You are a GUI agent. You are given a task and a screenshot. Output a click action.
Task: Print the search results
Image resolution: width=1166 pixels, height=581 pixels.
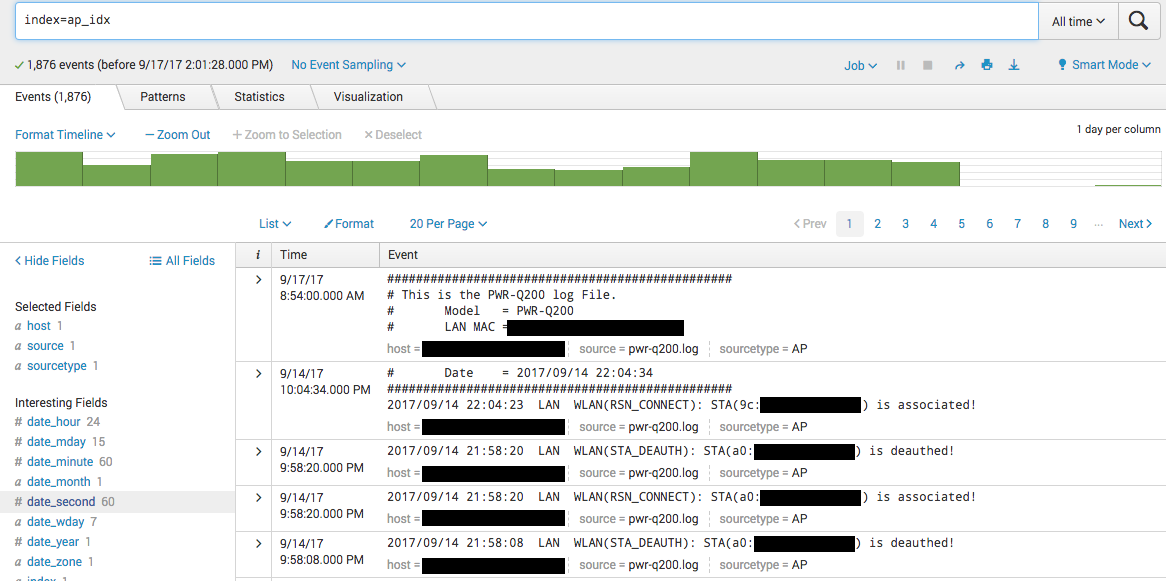(x=986, y=64)
